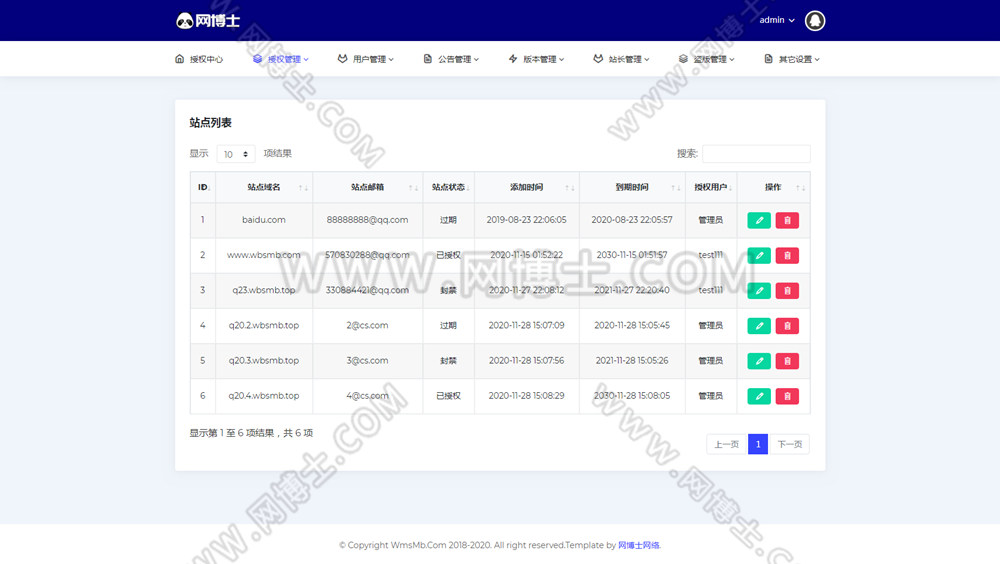Viewport: 1000px width, 564px height.
Task: Click the baidu.com domain cell
Action: coord(264,219)
